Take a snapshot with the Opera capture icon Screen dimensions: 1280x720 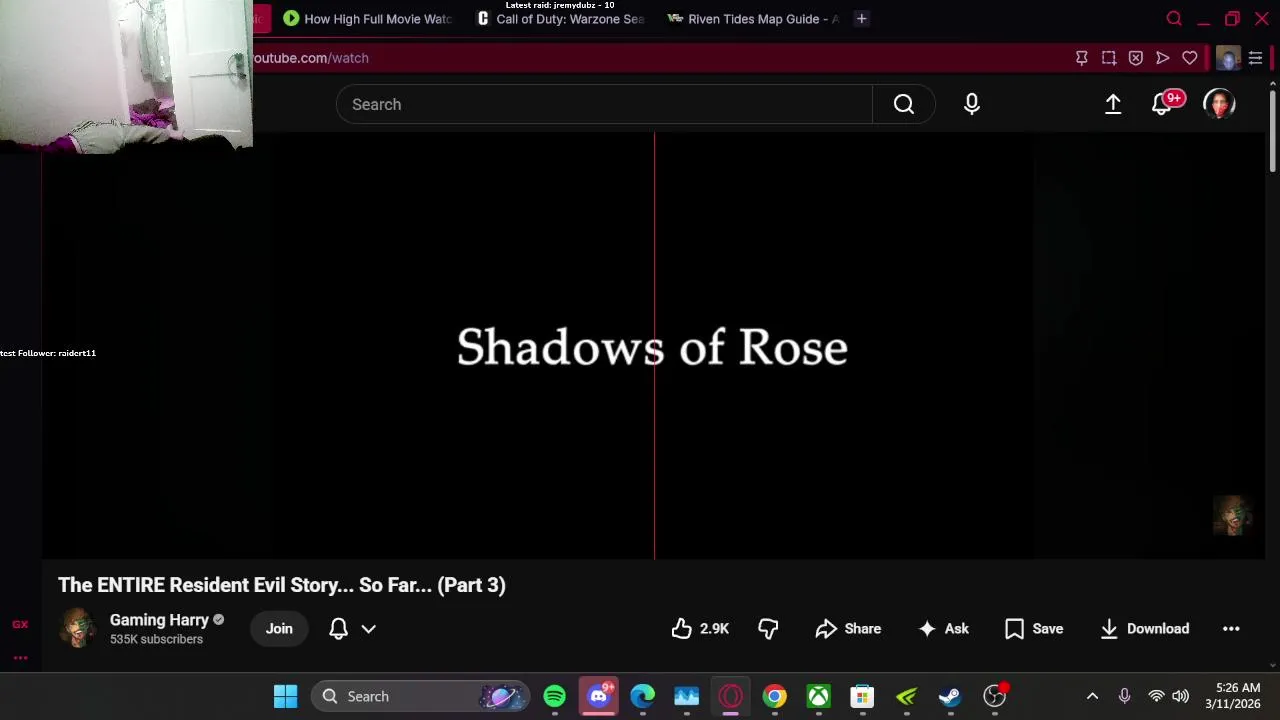point(1108,58)
